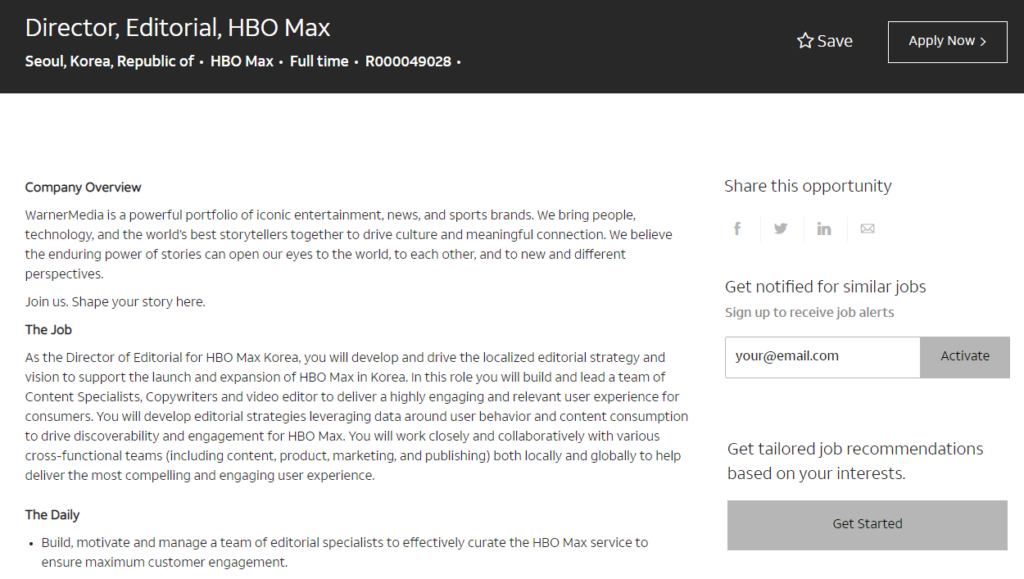Click The Daily section heading

[52, 515]
